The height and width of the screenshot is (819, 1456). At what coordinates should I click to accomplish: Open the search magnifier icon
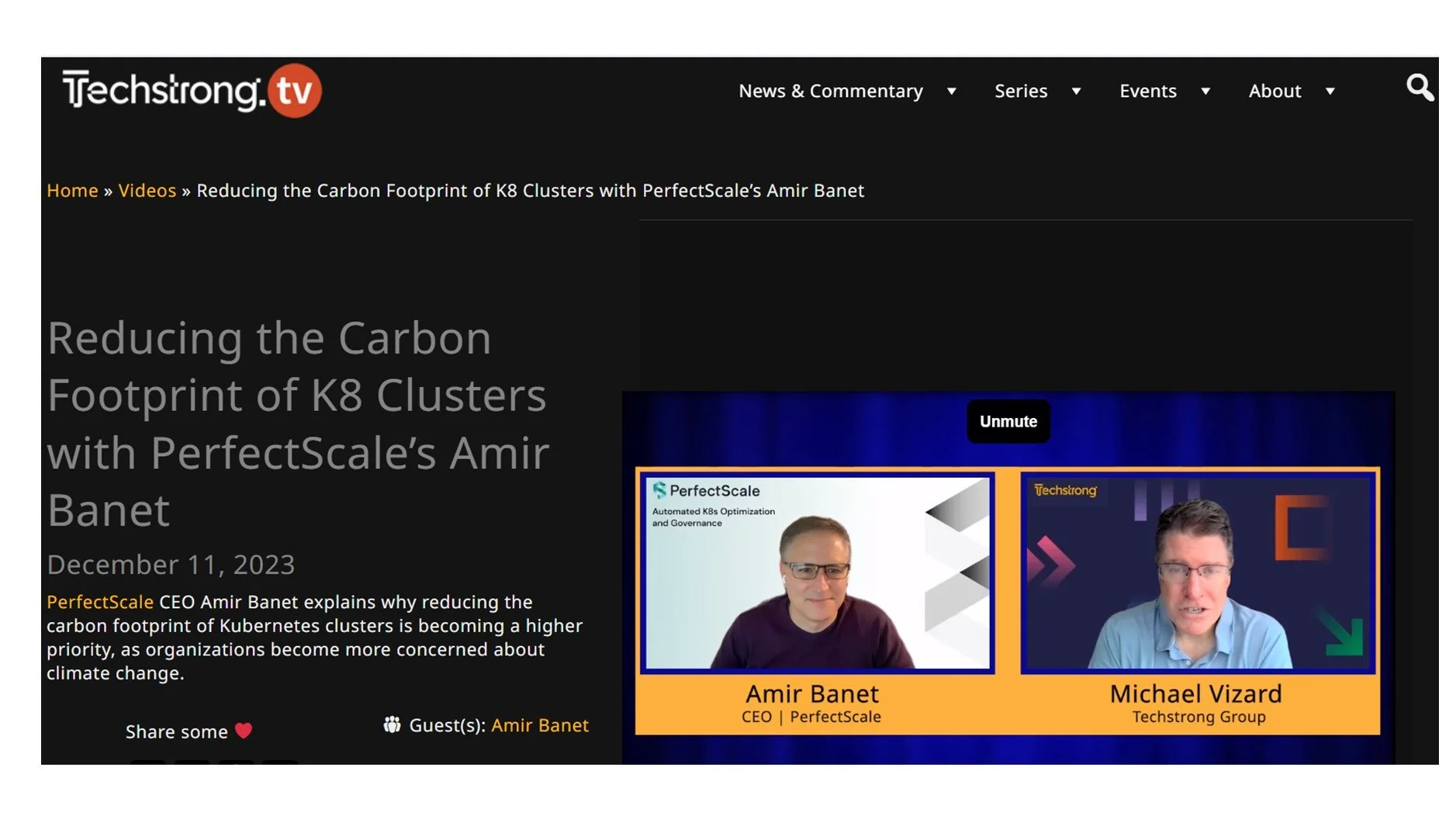[x=1420, y=88]
